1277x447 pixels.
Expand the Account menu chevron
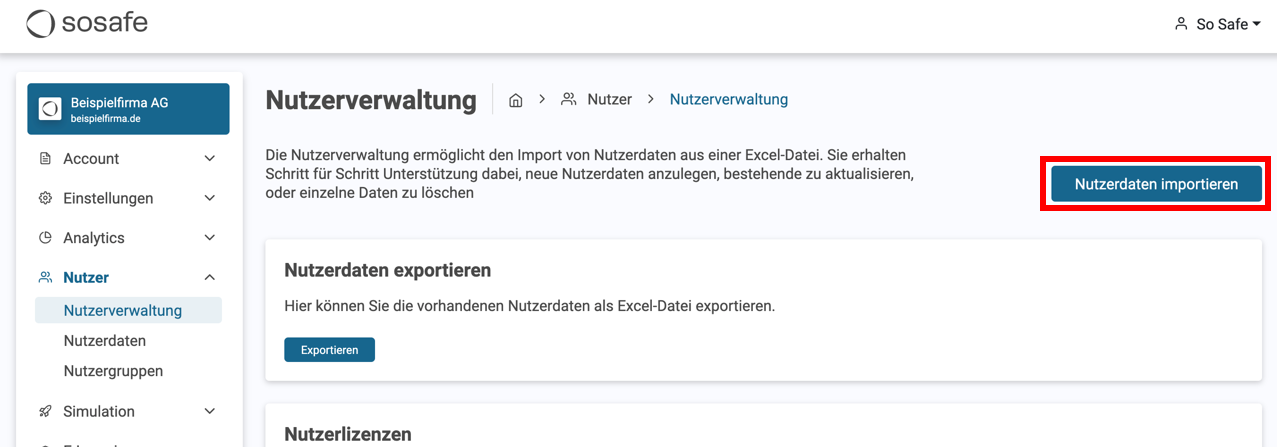210,159
